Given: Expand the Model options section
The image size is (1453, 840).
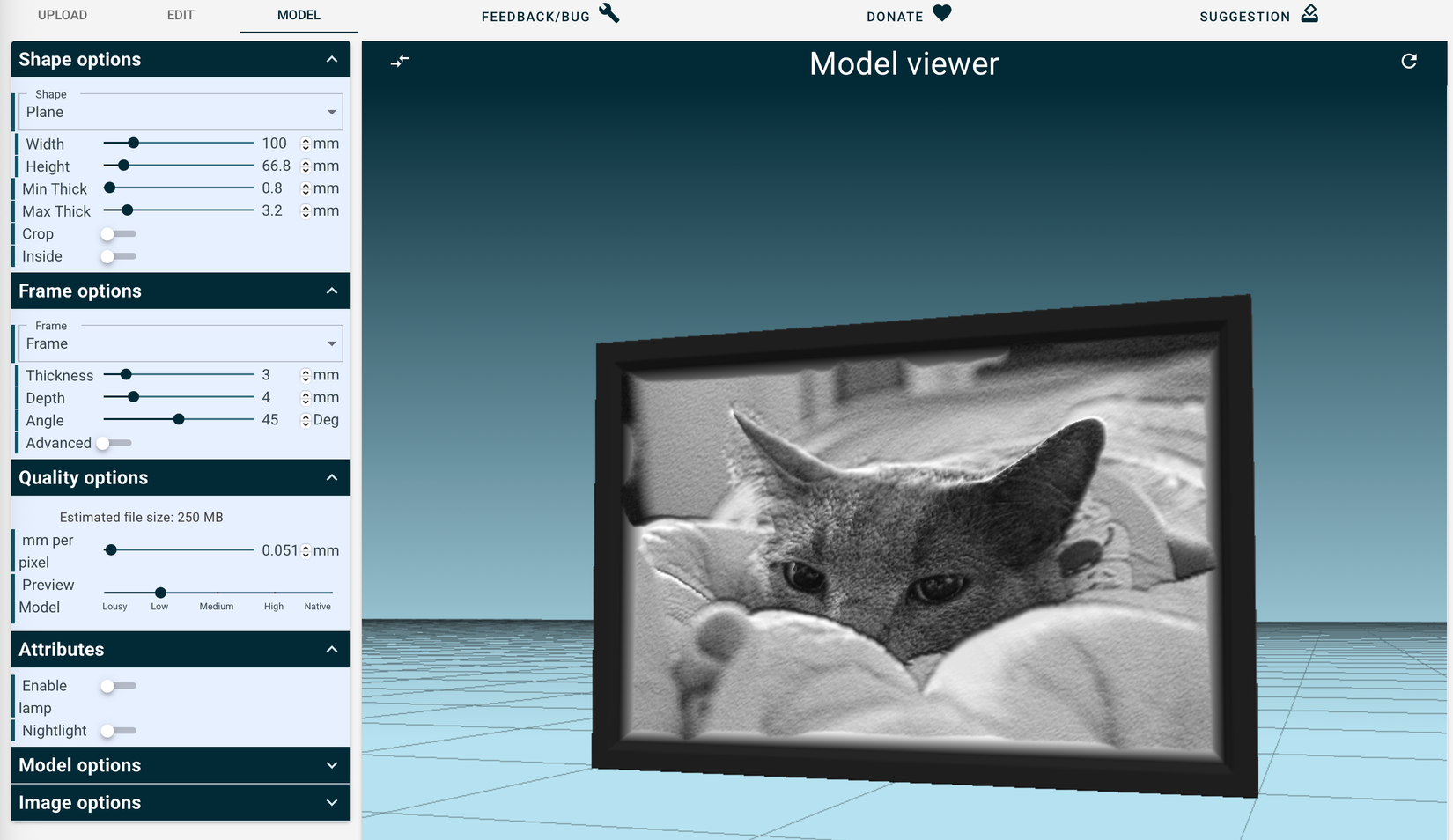Looking at the screenshot, I should point(181,765).
